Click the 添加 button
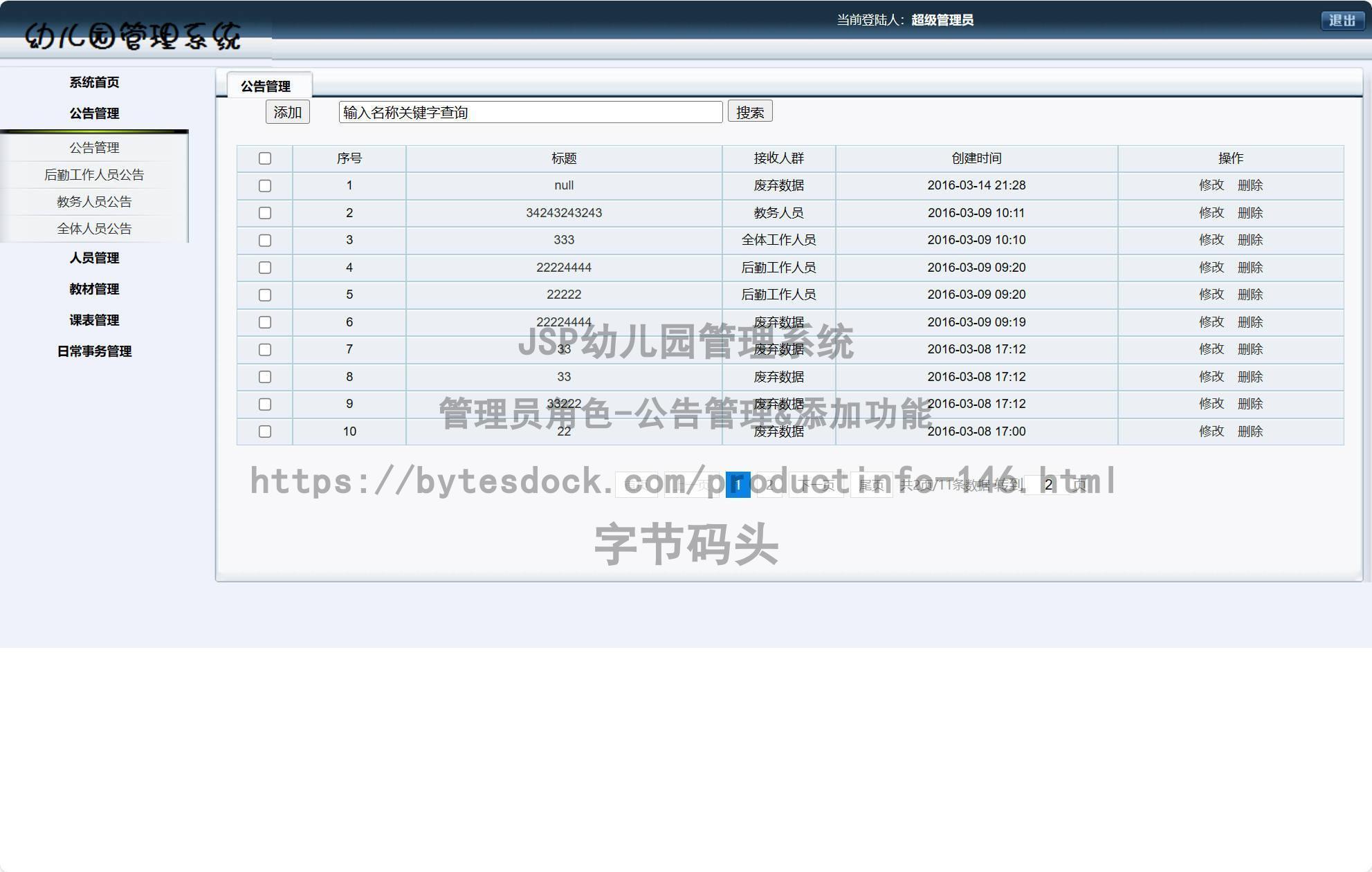The image size is (1372, 872). [287, 113]
